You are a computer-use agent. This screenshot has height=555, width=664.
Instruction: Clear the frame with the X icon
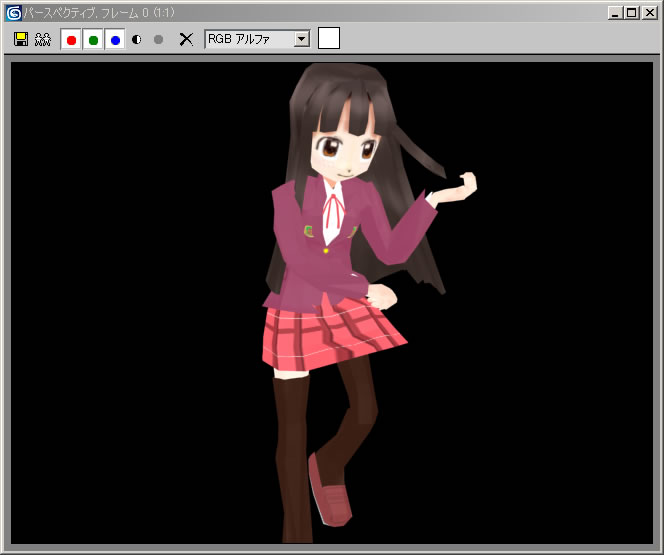click(x=186, y=39)
